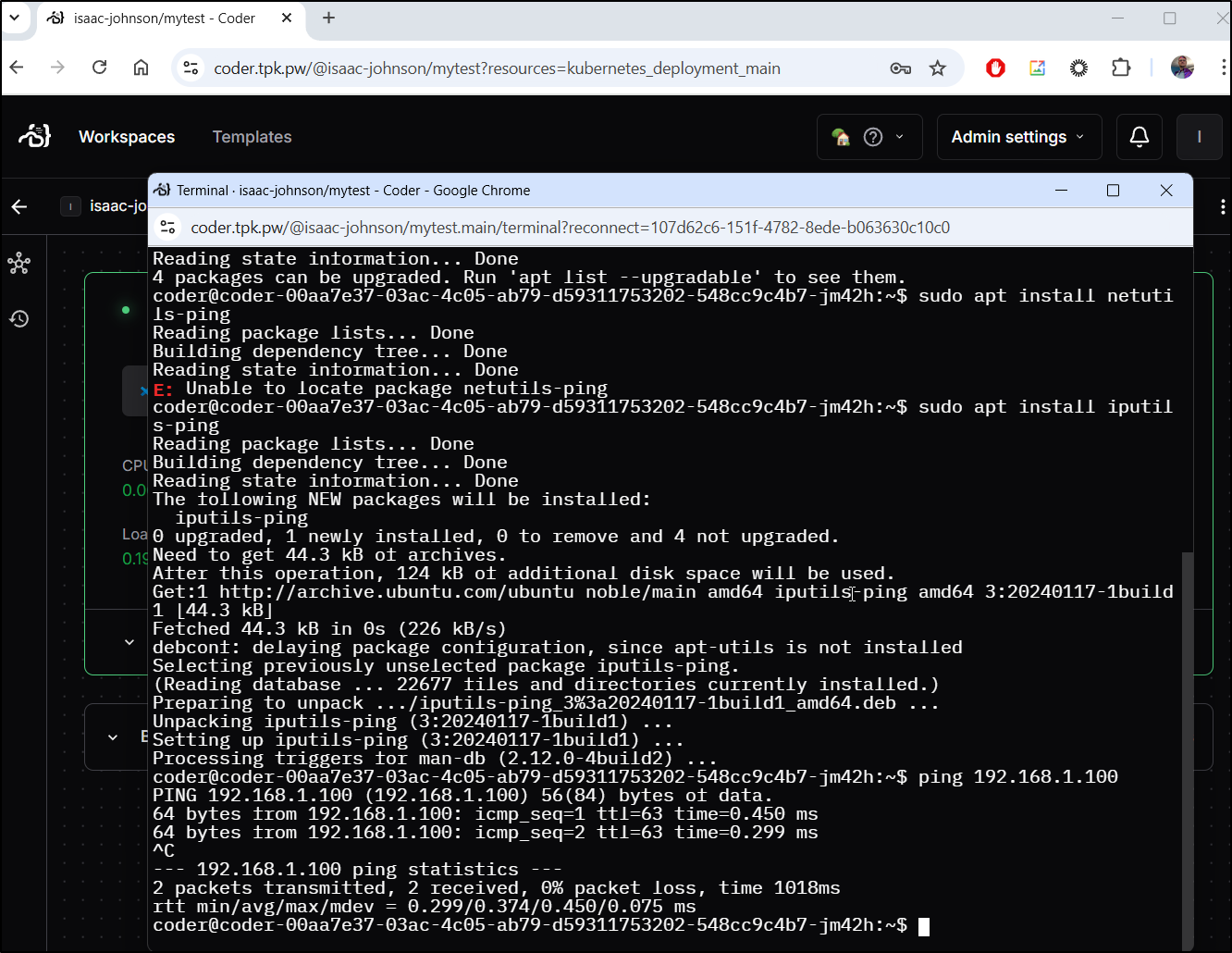The image size is (1232, 953).
Task: Expand Admin settings menu
Action: 1019,137
